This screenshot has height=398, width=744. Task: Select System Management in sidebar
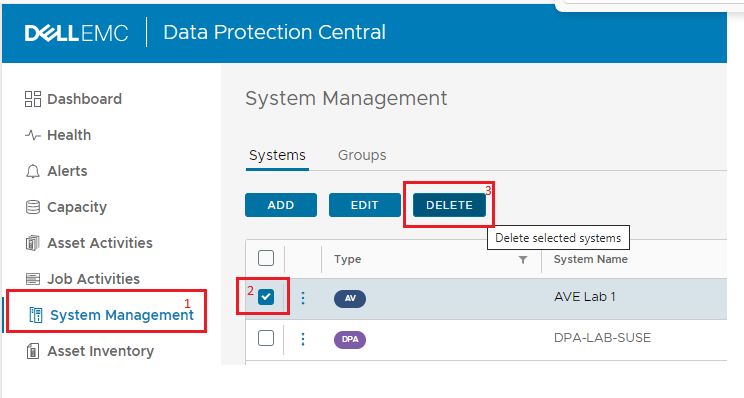click(x=122, y=315)
